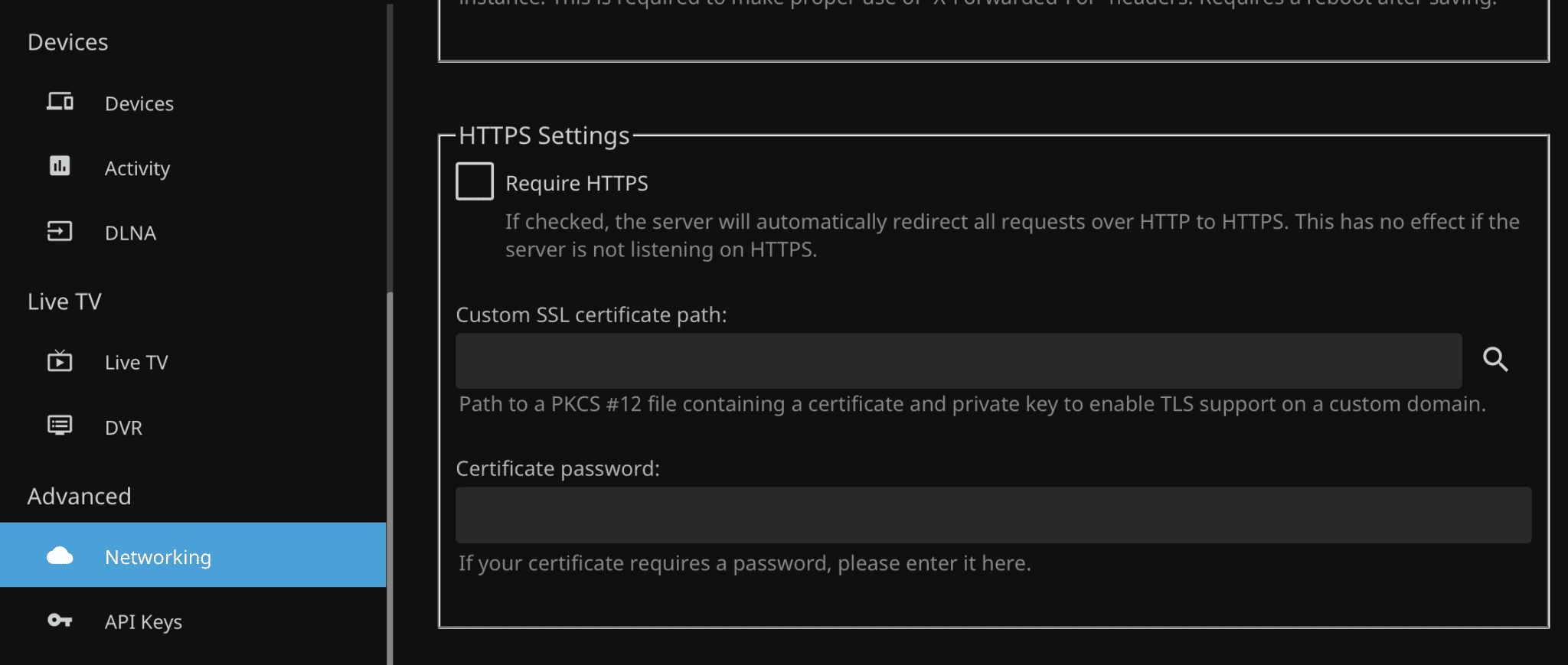
Task: Click the DLNA input icon
Action: click(60, 231)
